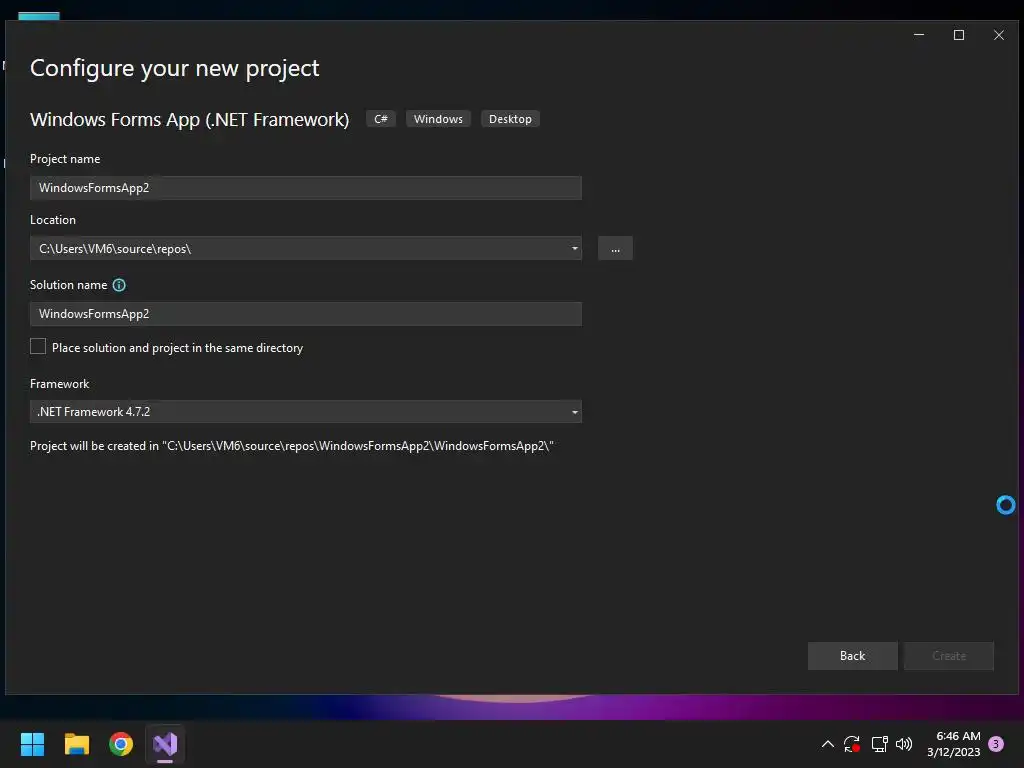Click the C# language tag
Viewport: 1024px width, 768px height.
(381, 119)
